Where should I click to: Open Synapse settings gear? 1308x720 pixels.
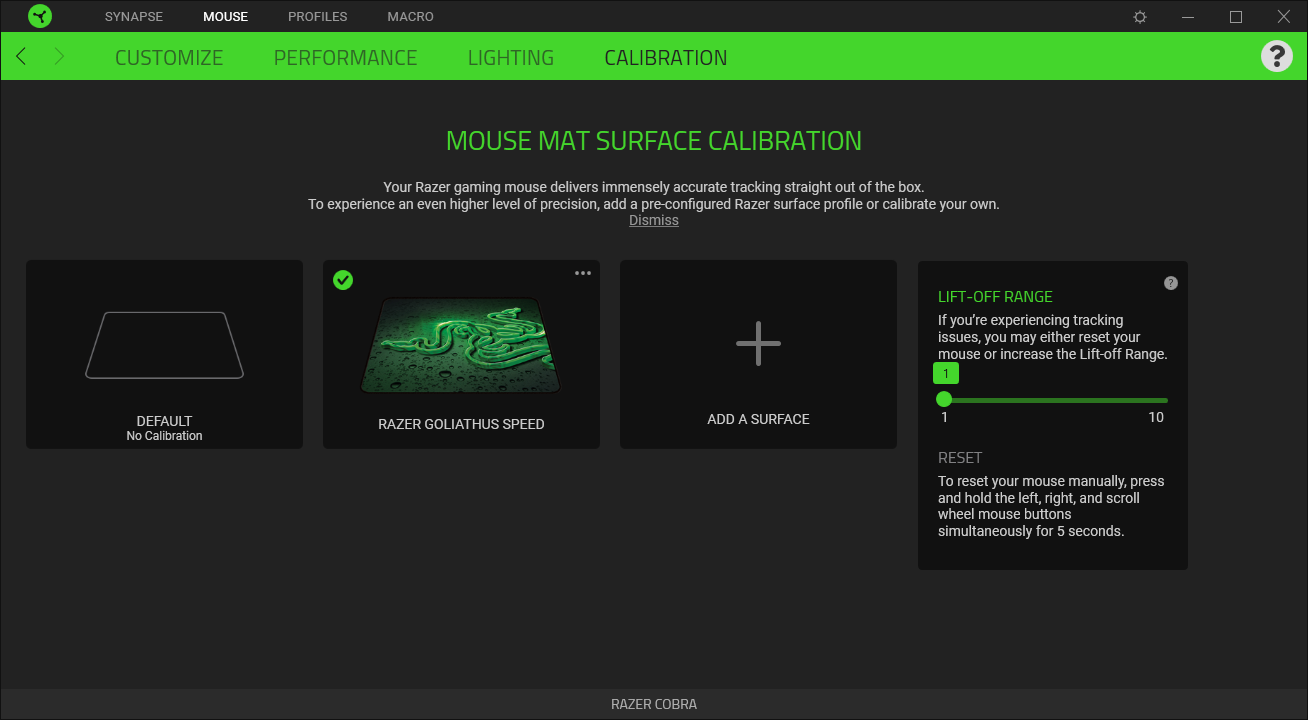click(1140, 17)
